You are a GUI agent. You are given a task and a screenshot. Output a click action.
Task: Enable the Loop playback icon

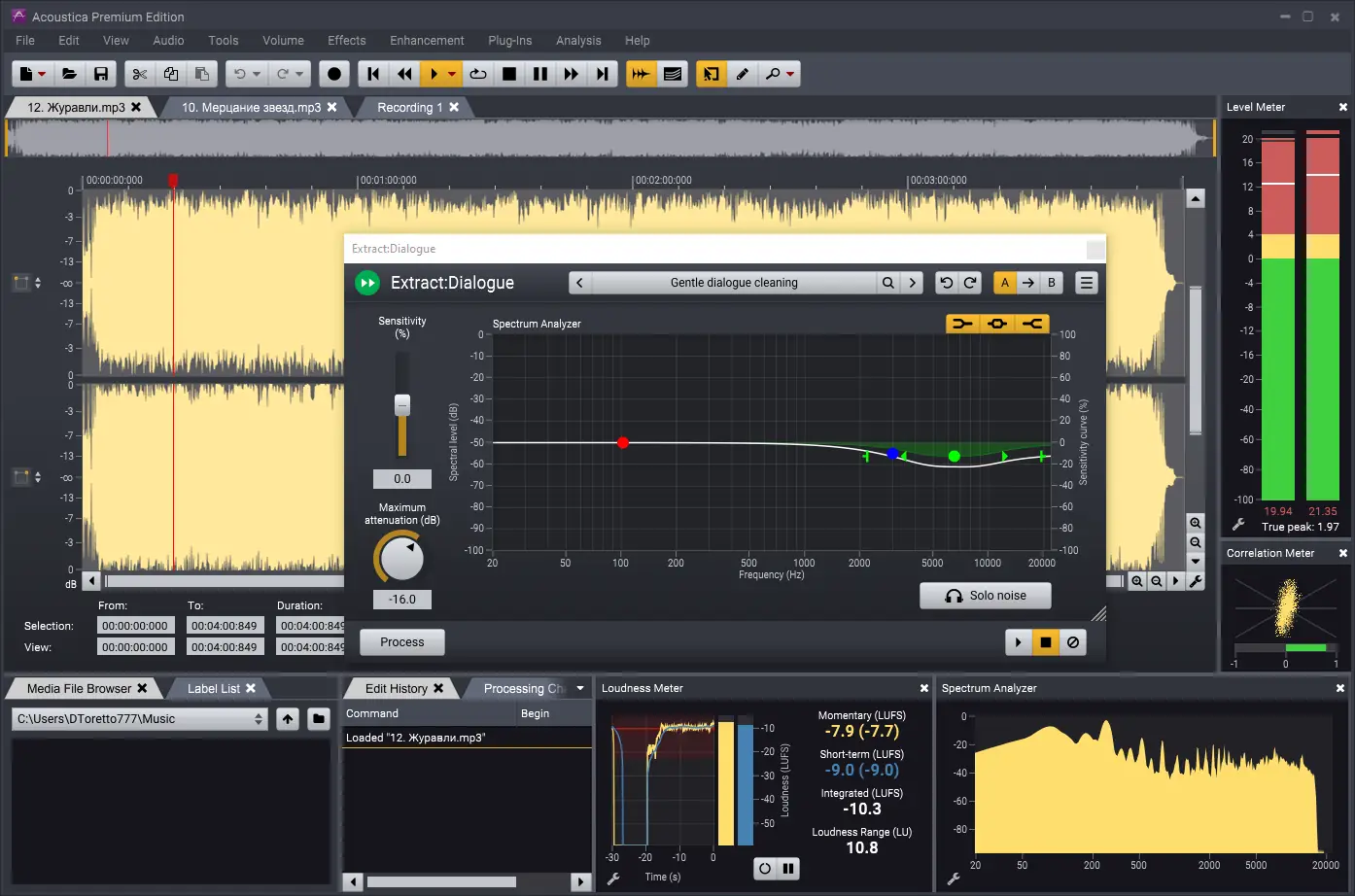477,73
